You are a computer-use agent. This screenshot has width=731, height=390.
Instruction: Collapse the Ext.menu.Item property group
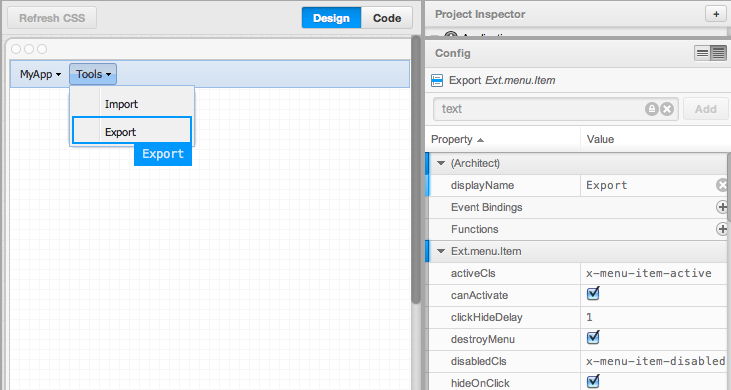click(x=441, y=251)
